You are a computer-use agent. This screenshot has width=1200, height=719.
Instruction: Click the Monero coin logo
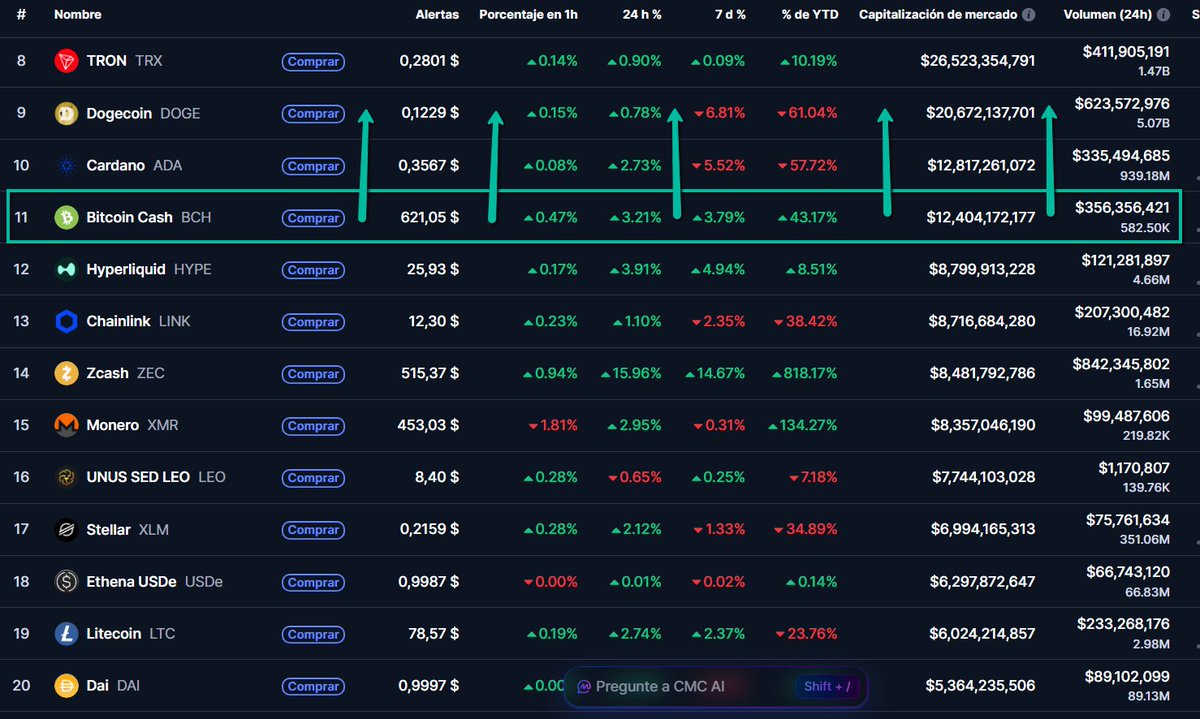(x=66, y=425)
